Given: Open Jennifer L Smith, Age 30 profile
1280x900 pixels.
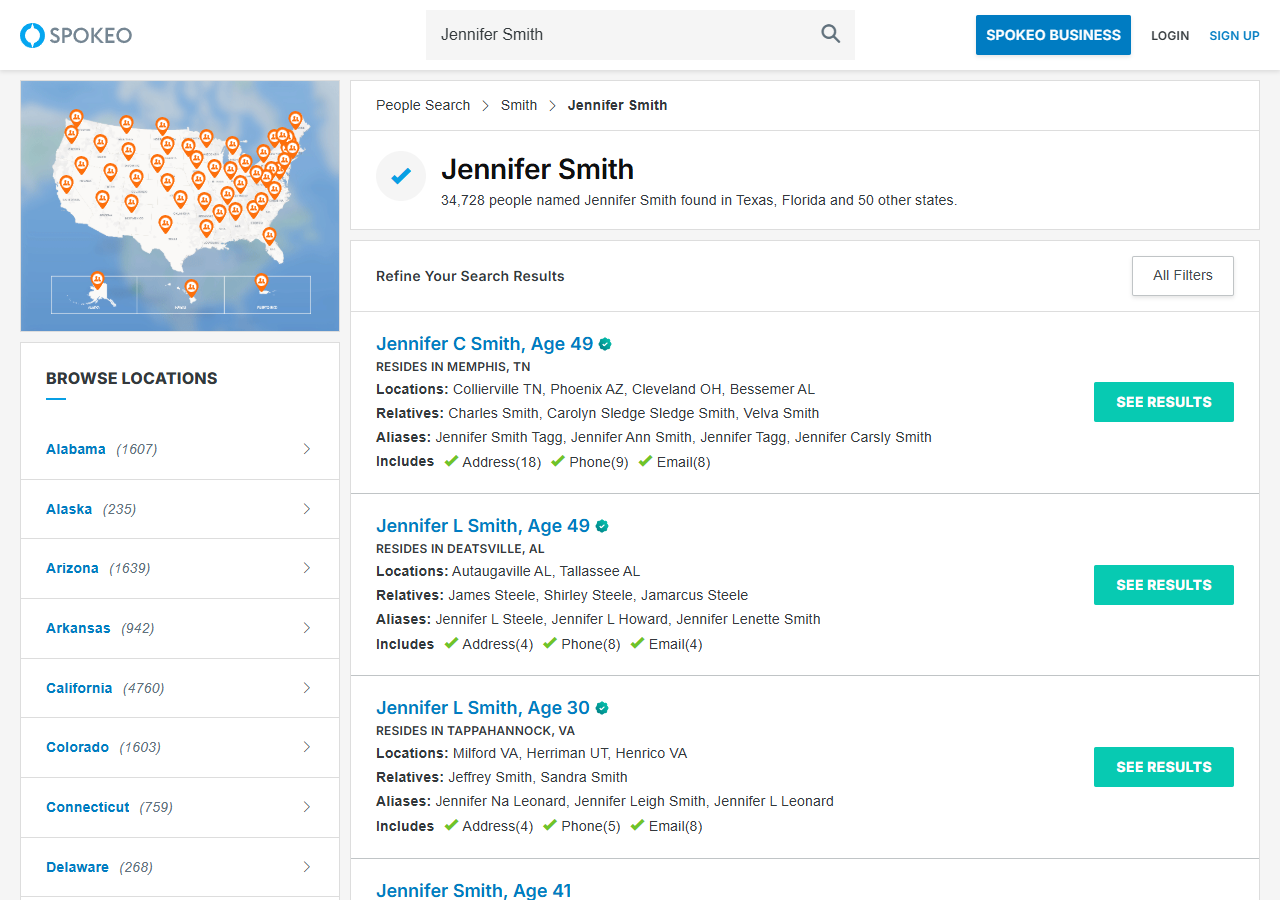Looking at the screenshot, I should 483,708.
